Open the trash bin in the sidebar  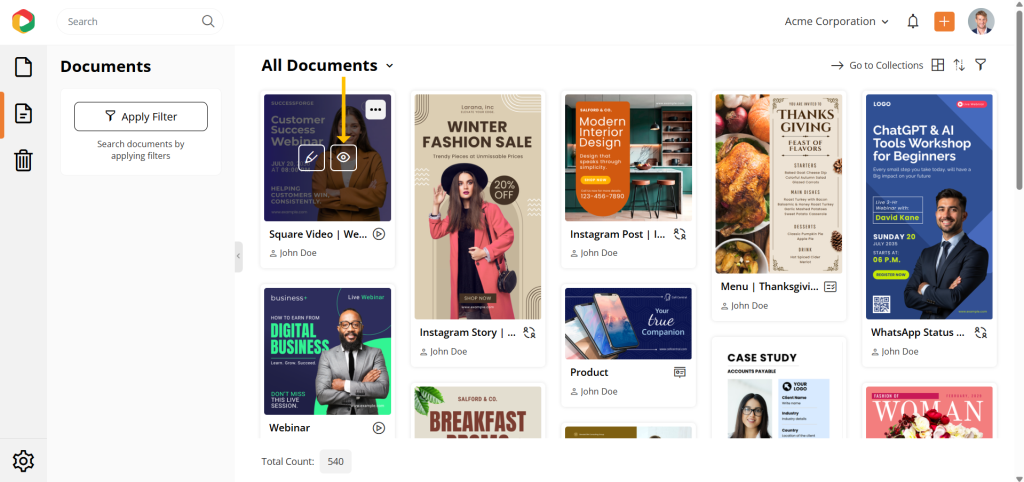(23, 160)
